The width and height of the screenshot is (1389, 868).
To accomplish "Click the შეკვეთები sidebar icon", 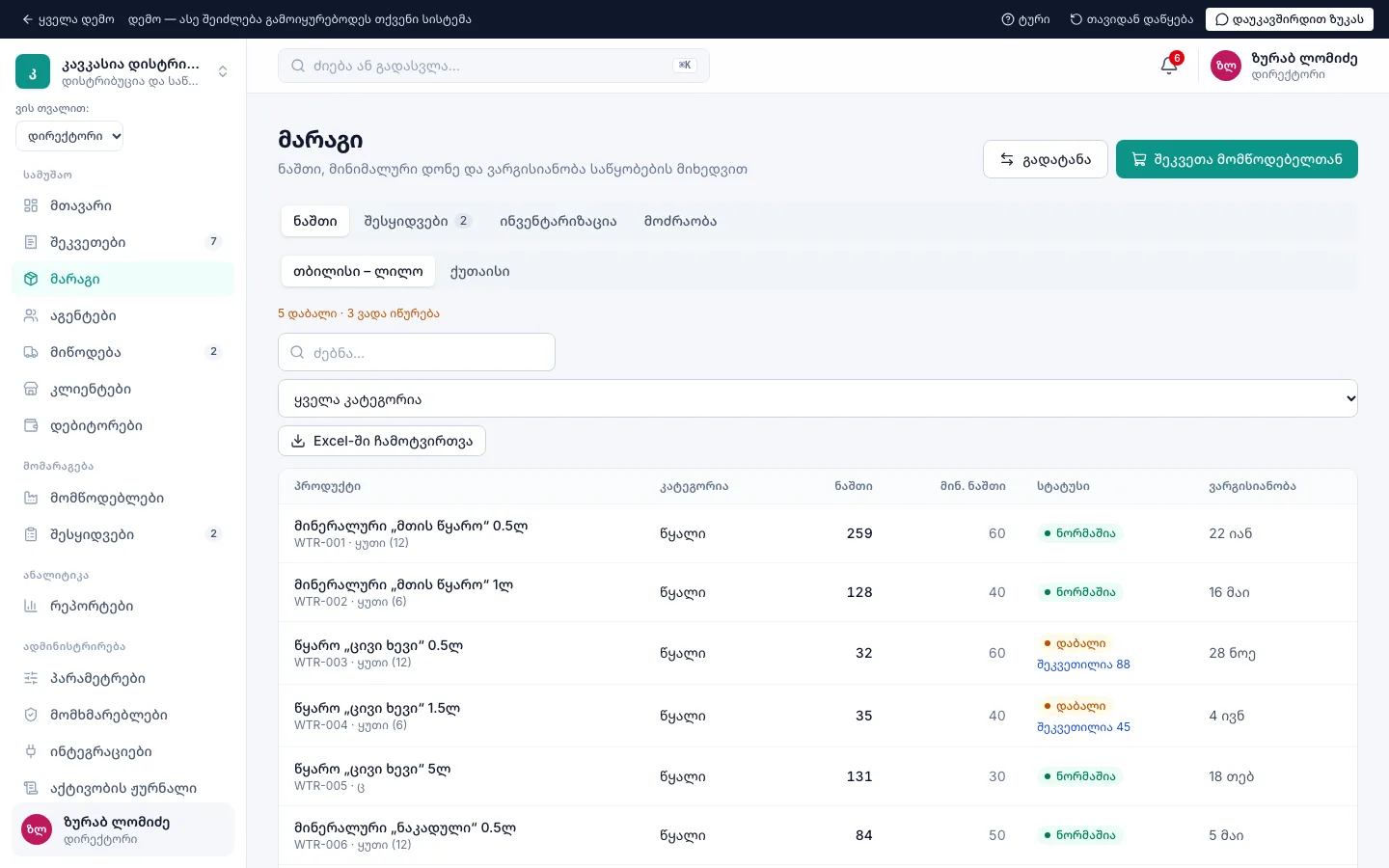I will [31, 242].
